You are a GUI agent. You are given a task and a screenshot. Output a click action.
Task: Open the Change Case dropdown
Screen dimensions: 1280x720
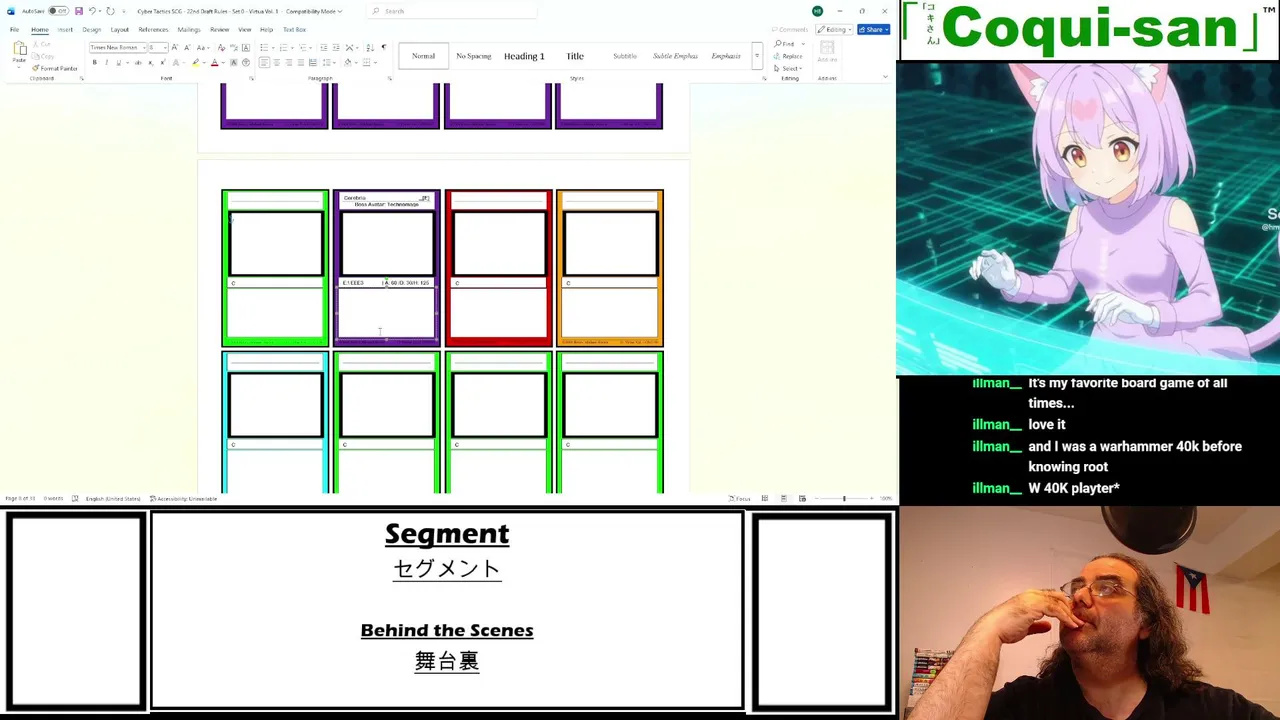pos(203,47)
